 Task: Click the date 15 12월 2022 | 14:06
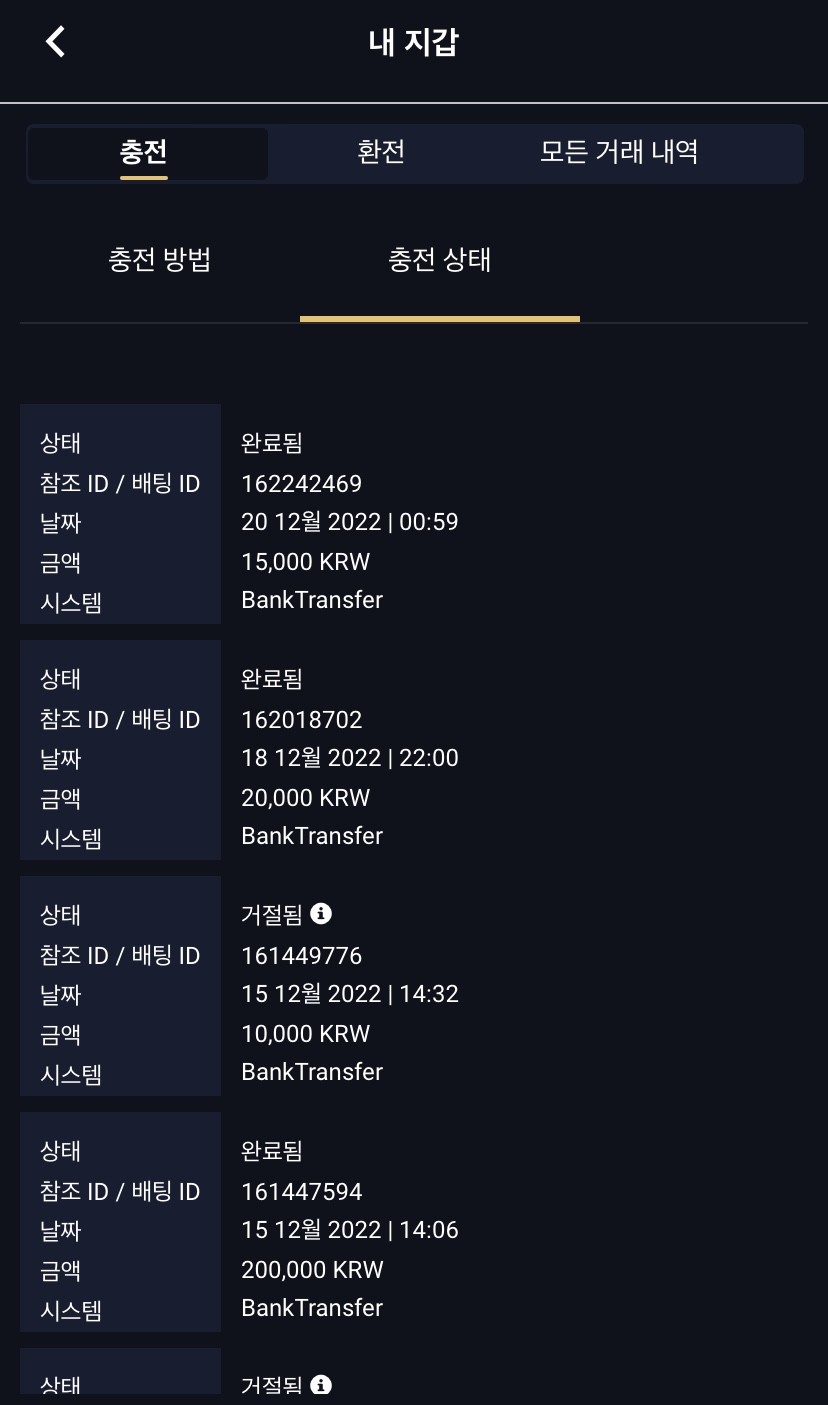coord(350,1230)
